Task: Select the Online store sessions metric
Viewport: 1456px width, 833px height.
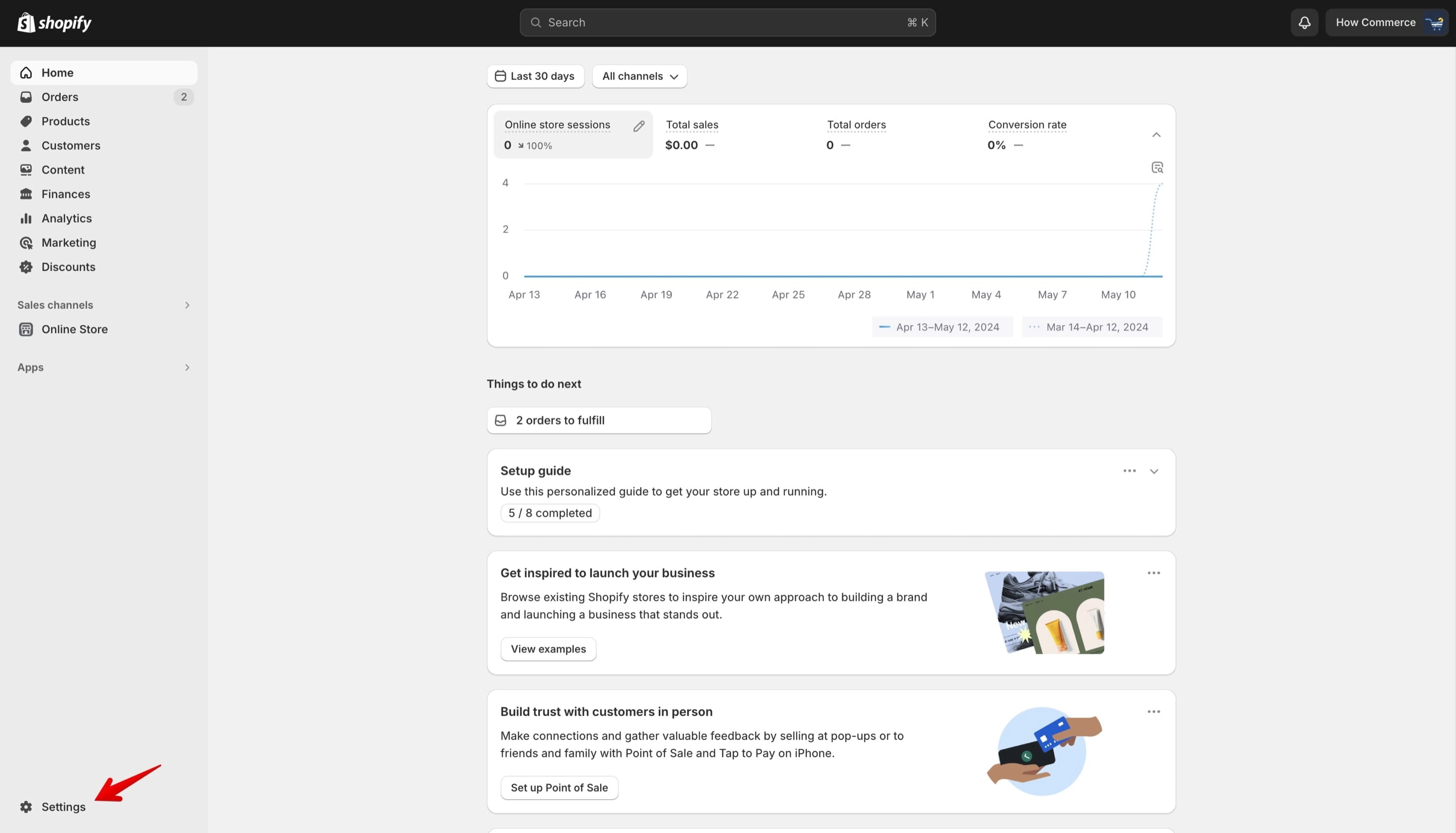Action: point(572,135)
